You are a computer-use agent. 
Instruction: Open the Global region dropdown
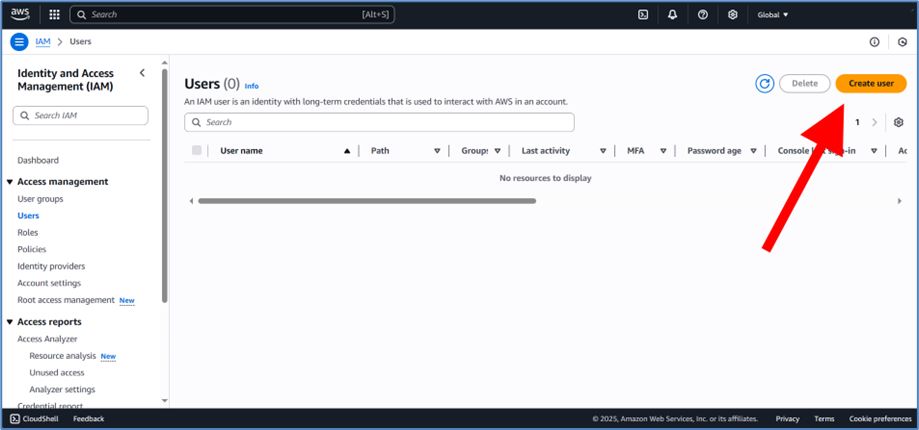(x=773, y=15)
